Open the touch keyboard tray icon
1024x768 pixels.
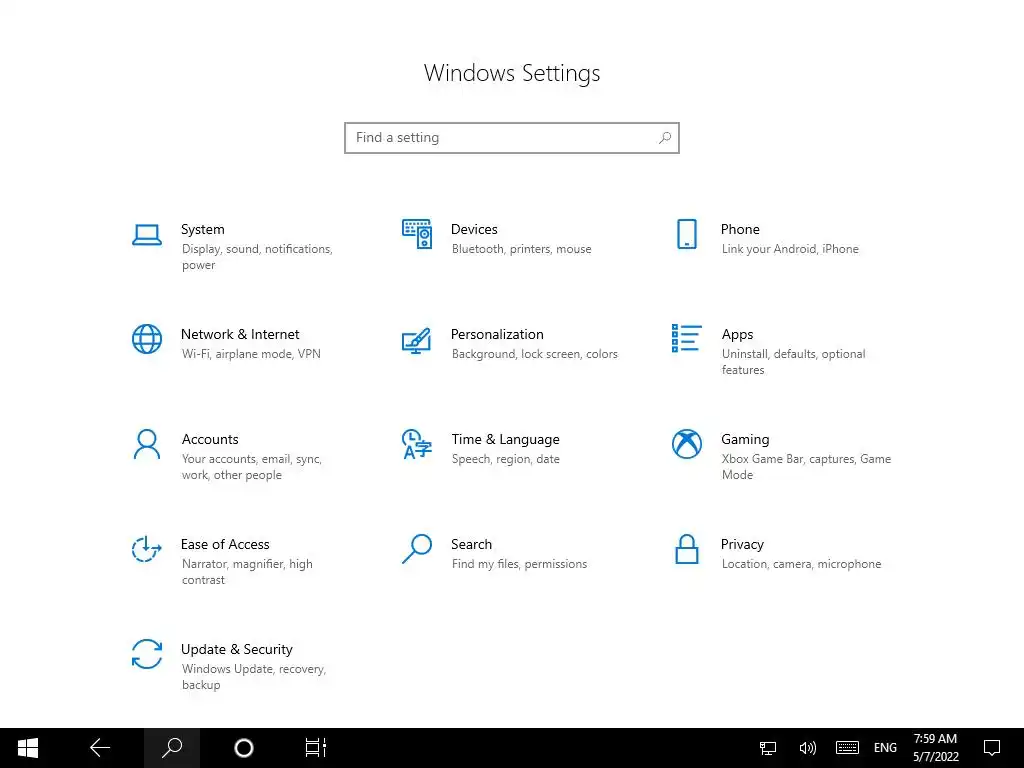tap(847, 748)
